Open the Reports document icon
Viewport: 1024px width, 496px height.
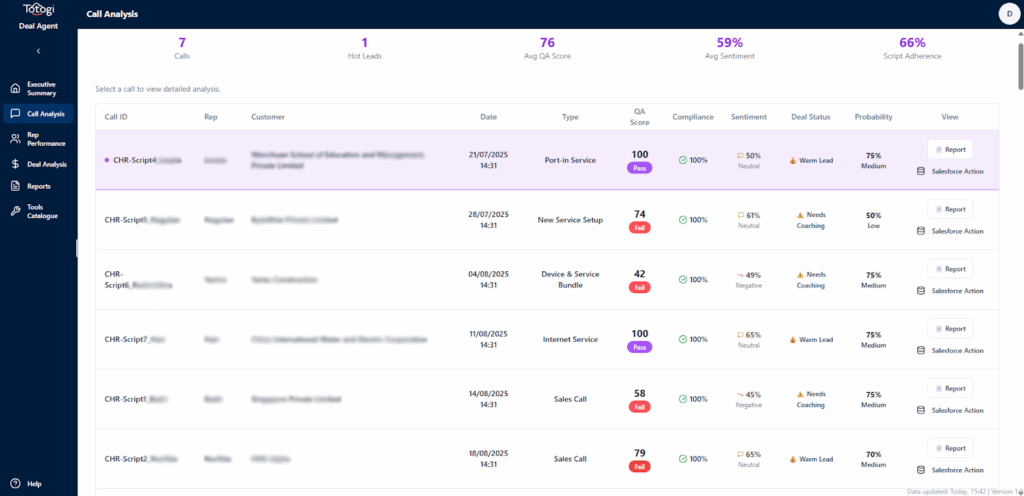(x=15, y=186)
